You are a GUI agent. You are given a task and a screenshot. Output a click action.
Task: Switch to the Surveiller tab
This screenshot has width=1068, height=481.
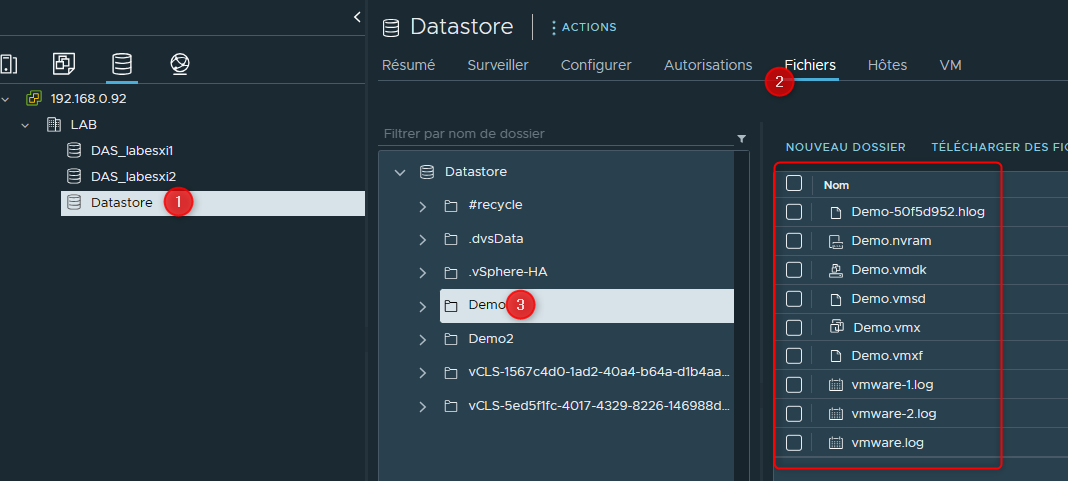click(498, 65)
